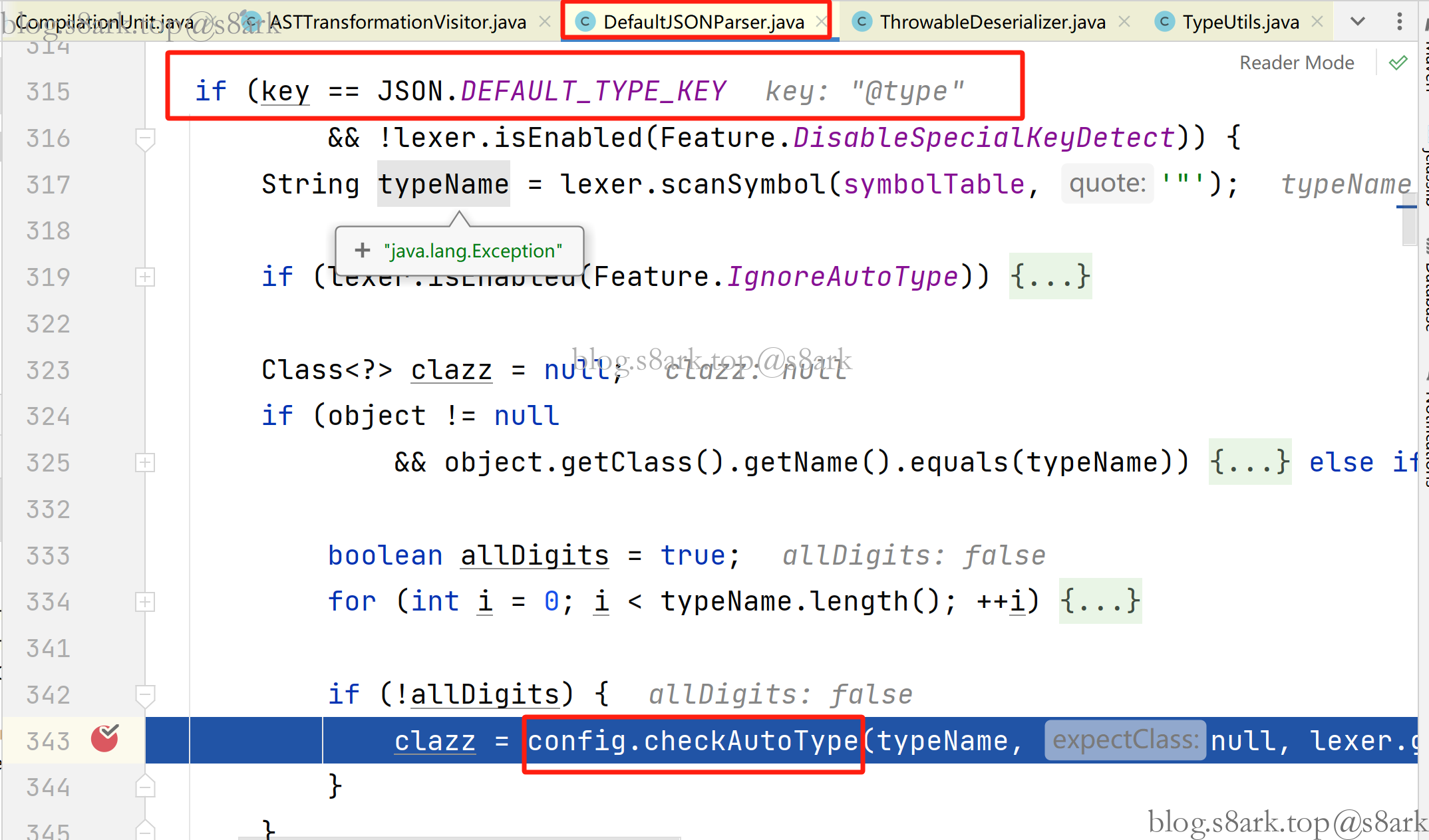This screenshot has width=1429, height=840.
Task: Expand folded code at line 325
Action: tap(144, 463)
